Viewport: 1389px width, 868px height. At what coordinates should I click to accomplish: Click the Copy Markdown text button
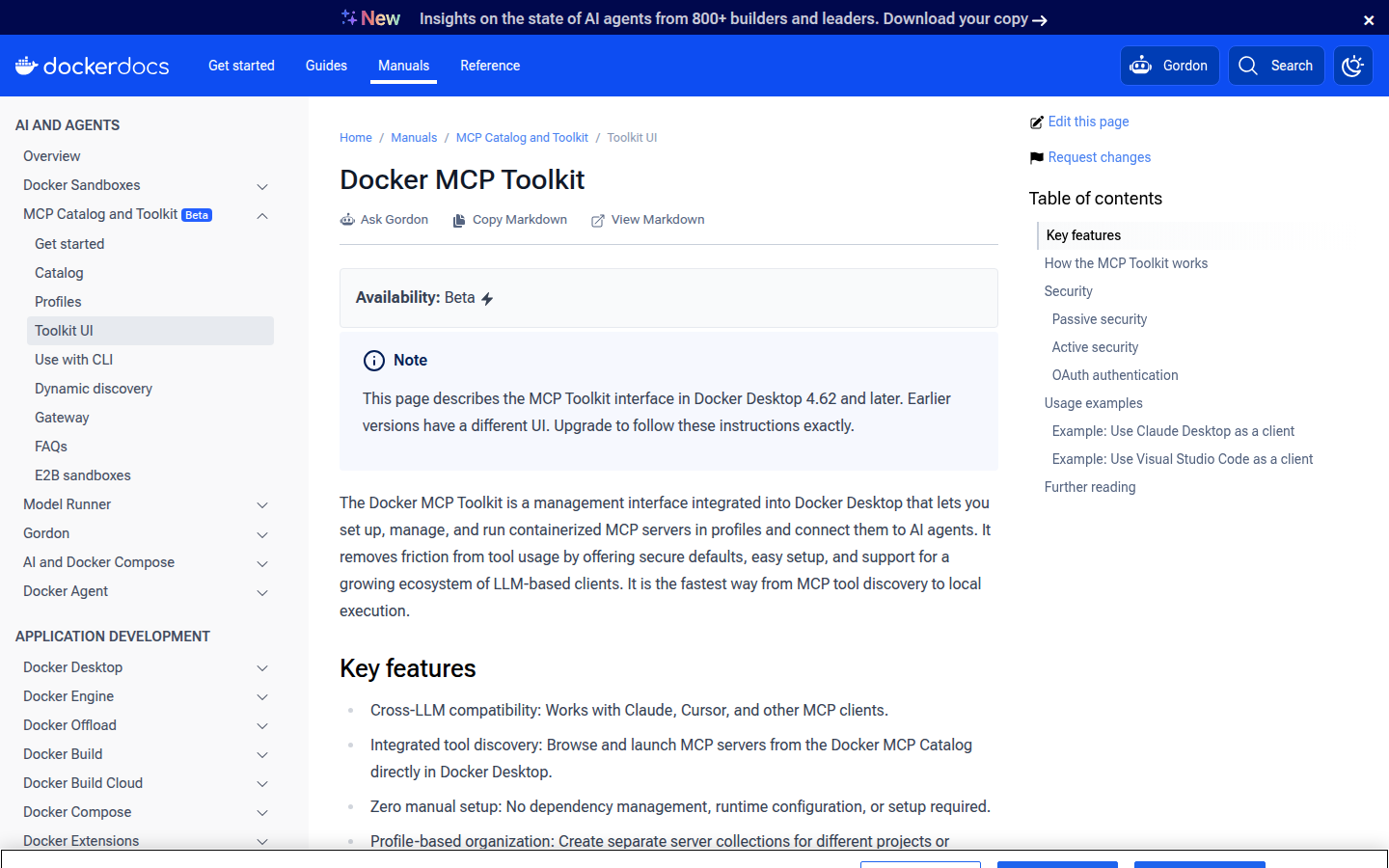tap(520, 220)
